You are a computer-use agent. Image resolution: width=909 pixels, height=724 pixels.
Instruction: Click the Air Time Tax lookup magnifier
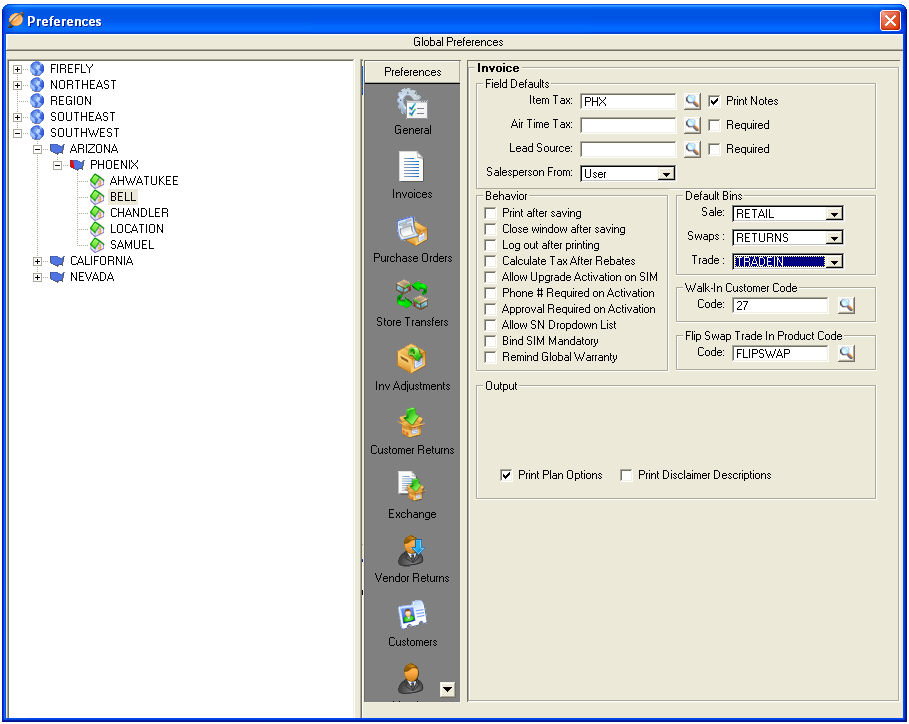click(692, 125)
